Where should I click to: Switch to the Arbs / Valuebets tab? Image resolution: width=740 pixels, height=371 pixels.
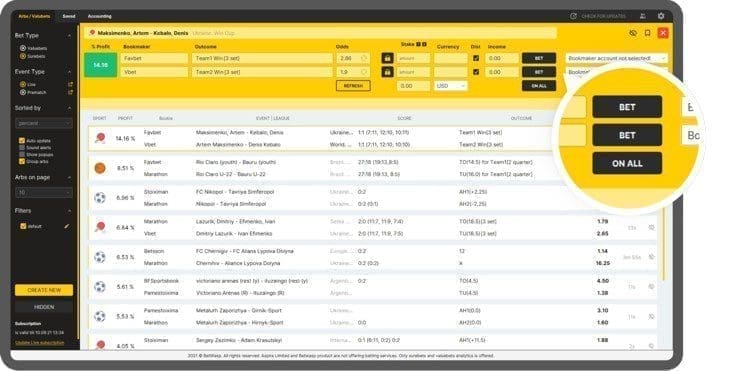point(34,16)
